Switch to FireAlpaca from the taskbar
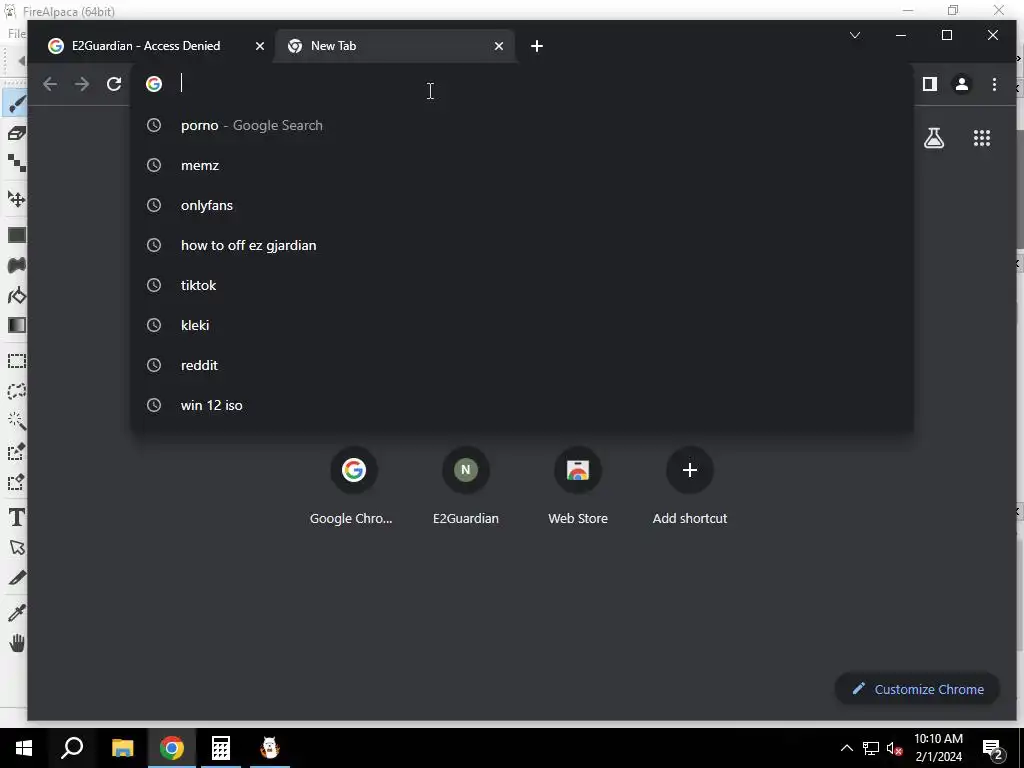The height and width of the screenshot is (768, 1024). pos(270,748)
